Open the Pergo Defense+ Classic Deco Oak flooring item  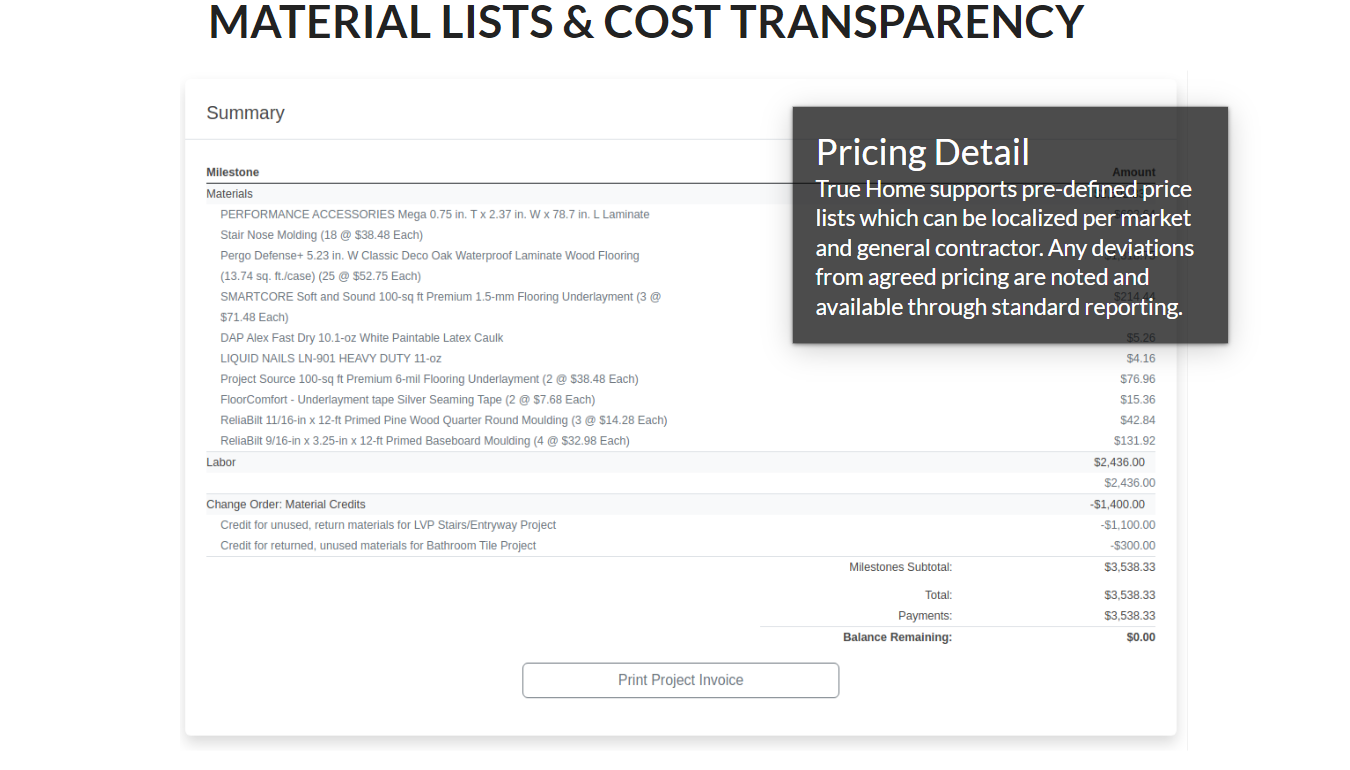[429, 255]
